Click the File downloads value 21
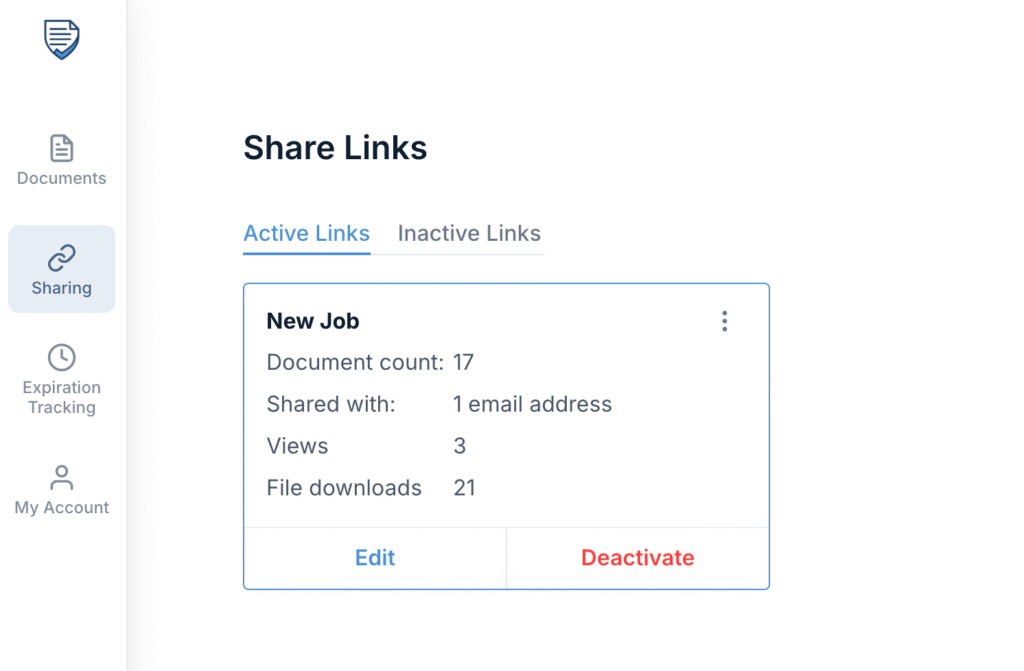 [464, 488]
